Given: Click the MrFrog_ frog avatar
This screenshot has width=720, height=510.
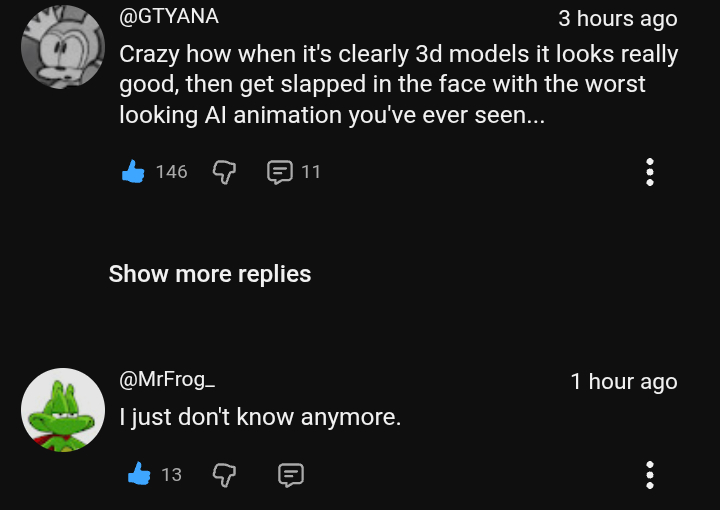Looking at the screenshot, I should point(63,409).
